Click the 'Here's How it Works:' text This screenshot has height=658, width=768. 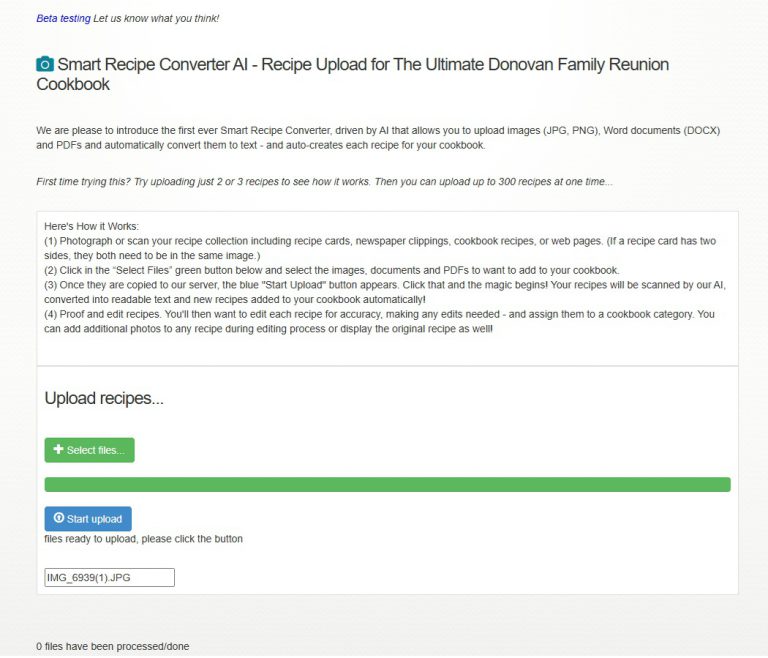point(92,226)
